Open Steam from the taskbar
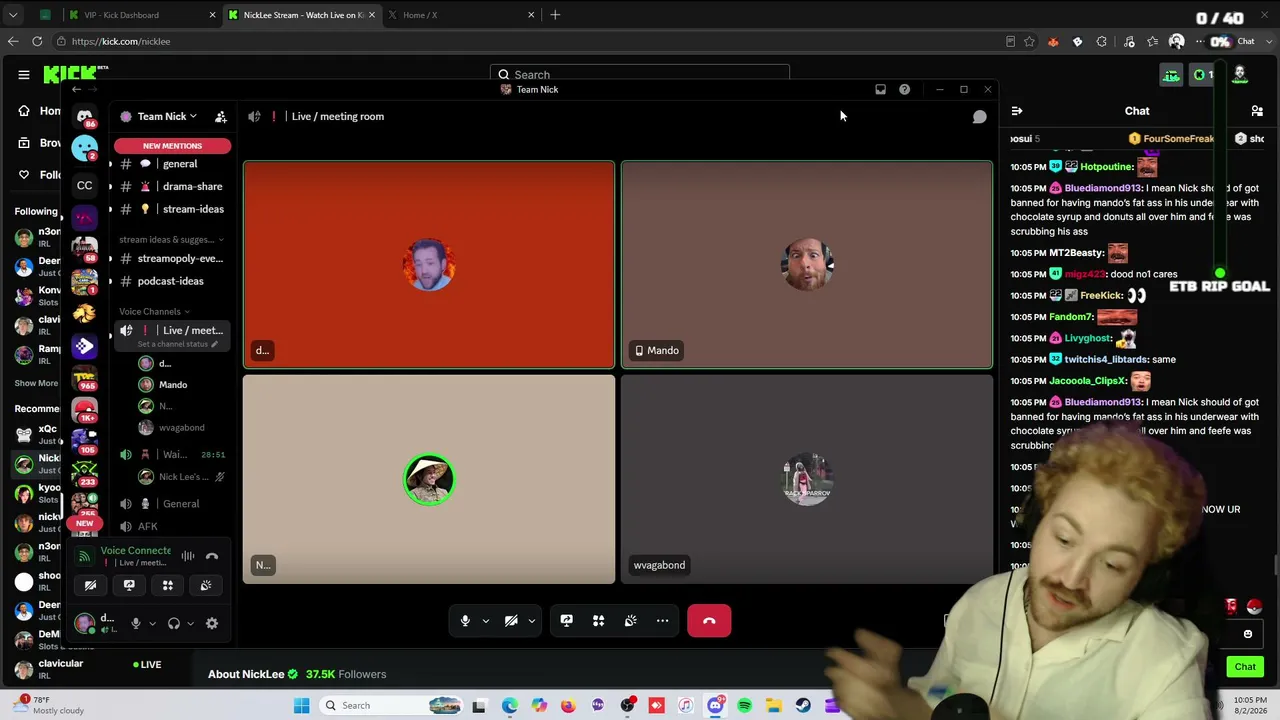Image resolution: width=1280 pixels, height=720 pixels. click(x=803, y=706)
